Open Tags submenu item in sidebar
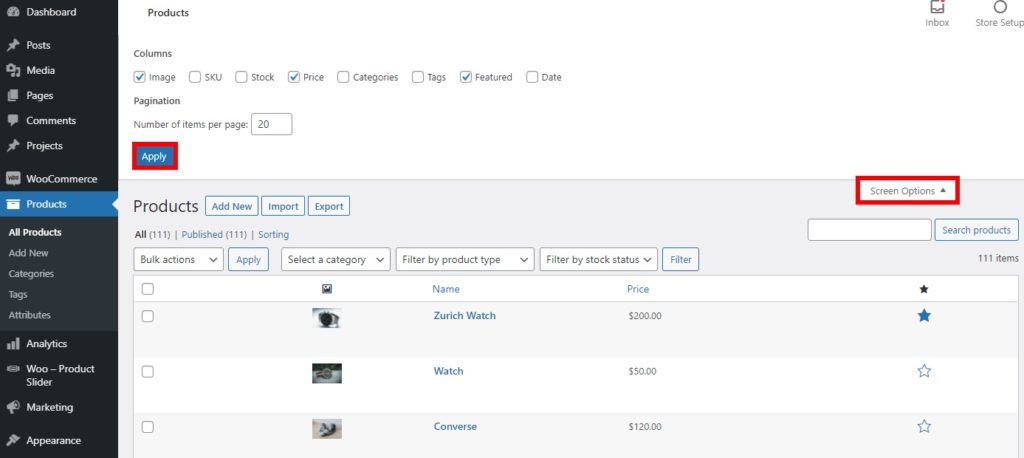 (x=18, y=295)
